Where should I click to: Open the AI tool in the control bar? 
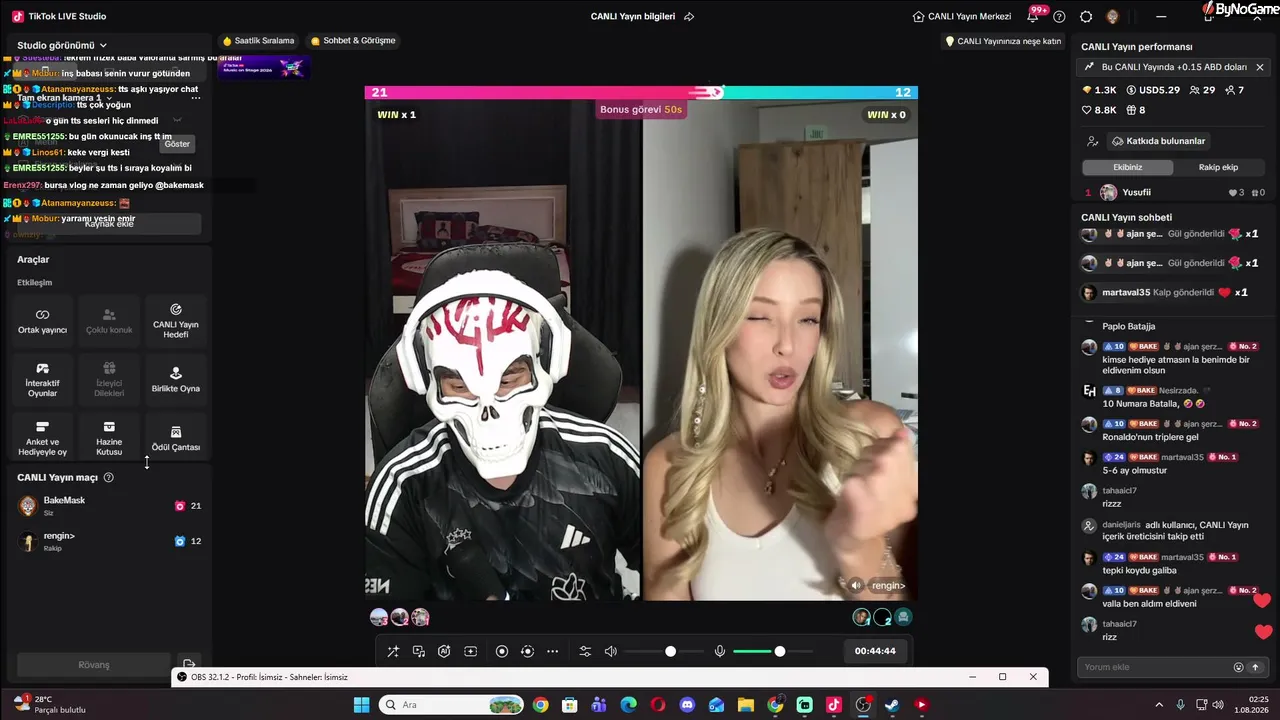click(x=444, y=652)
